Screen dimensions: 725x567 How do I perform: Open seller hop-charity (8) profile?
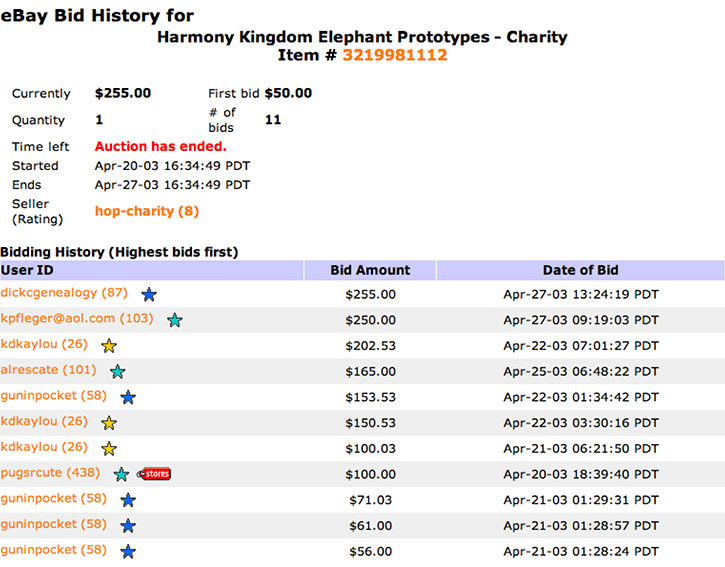pyautogui.click(x=147, y=211)
